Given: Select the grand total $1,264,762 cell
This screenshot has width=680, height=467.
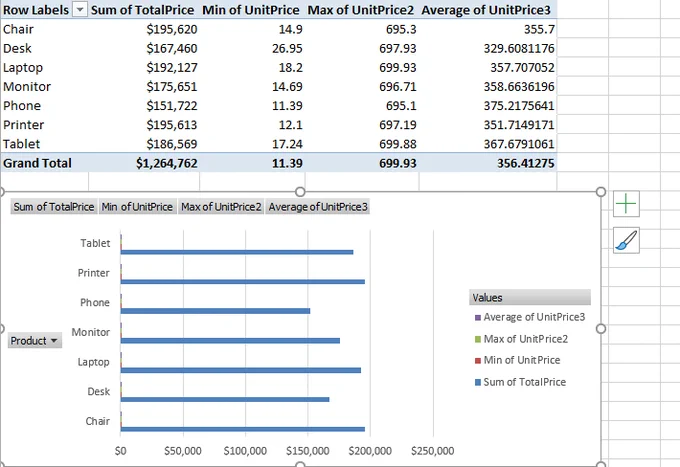Looking at the screenshot, I should coord(144,163).
